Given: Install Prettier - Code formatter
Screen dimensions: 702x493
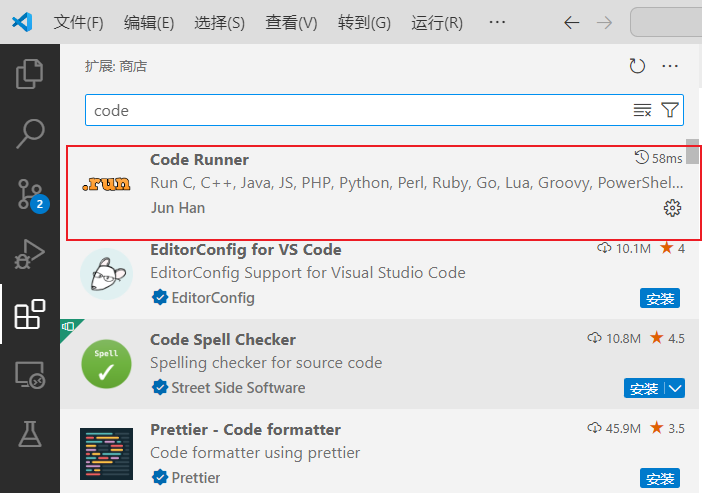Looking at the screenshot, I should point(659,478).
